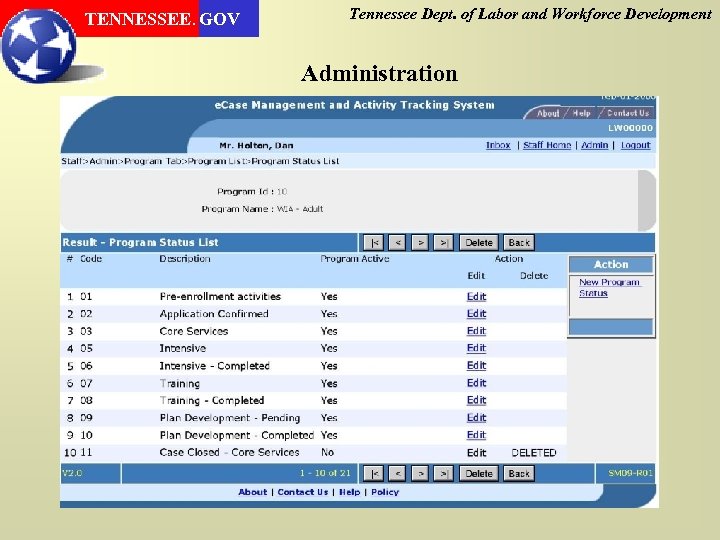This screenshot has height=540, width=720.
Task: Click the Program Active column header
Action: (354, 259)
